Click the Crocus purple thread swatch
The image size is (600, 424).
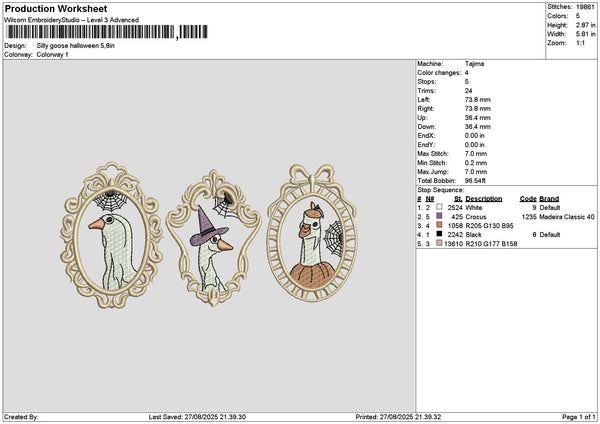(439, 216)
